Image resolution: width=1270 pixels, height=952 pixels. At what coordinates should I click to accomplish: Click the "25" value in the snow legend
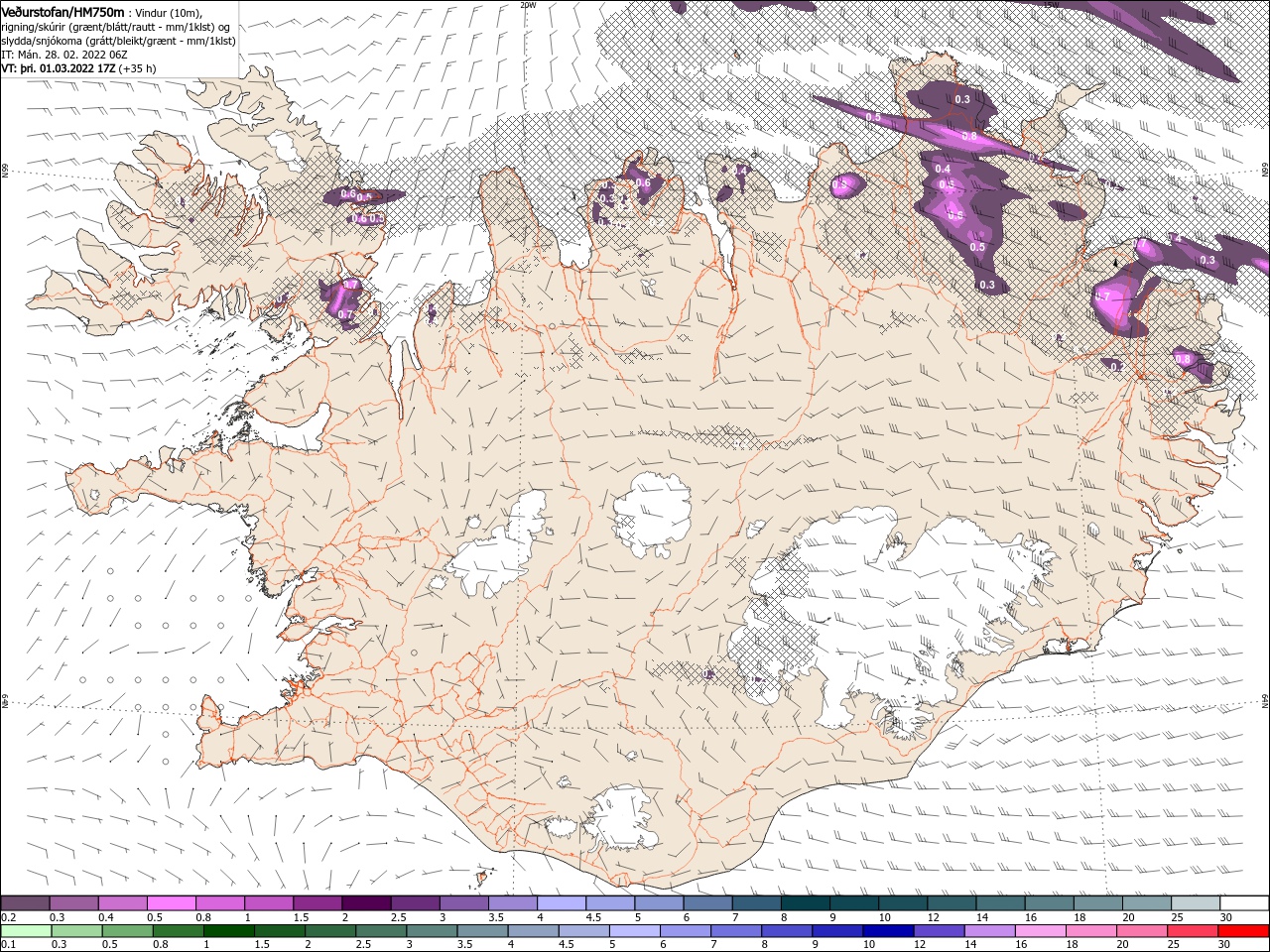tap(1177, 917)
